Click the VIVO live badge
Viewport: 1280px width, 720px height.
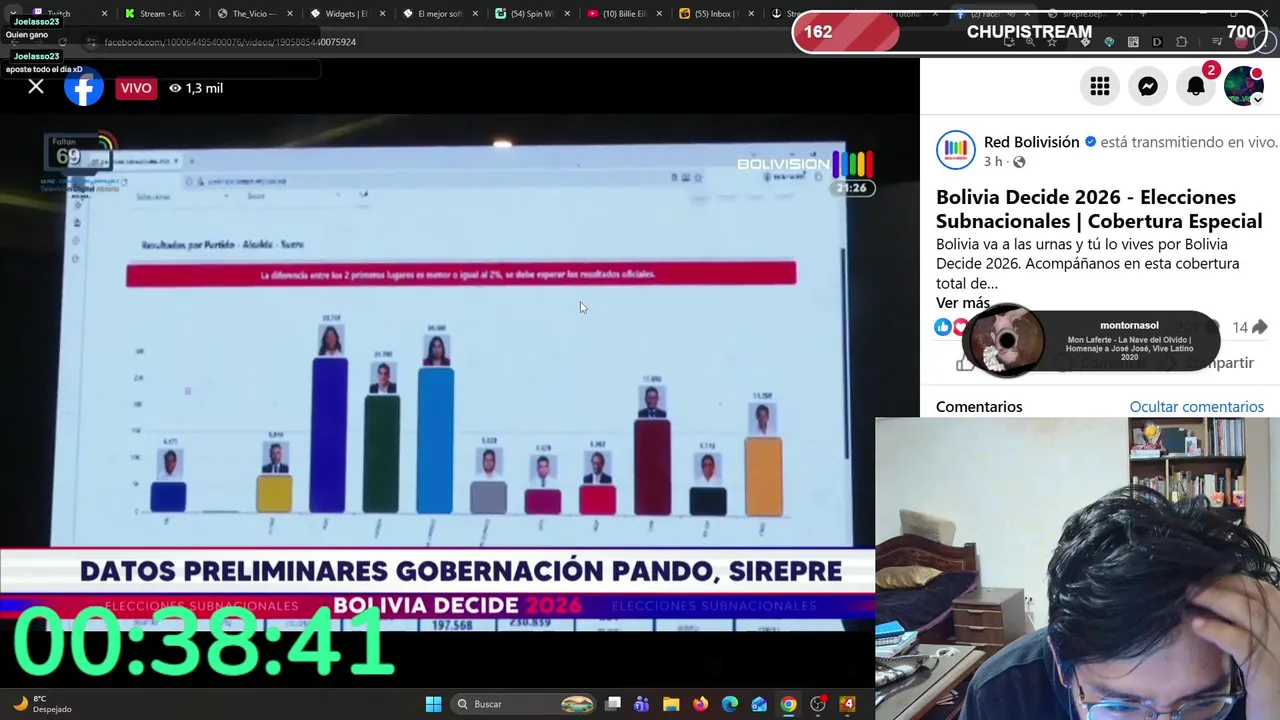click(136, 88)
